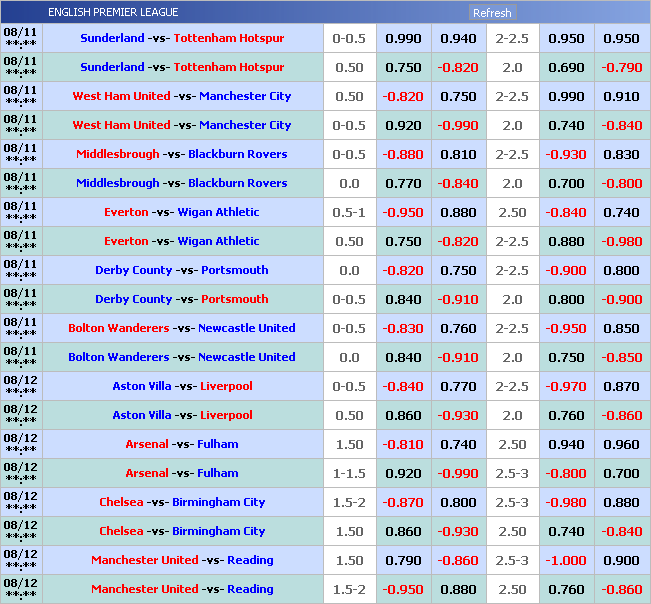The image size is (651, 604).
Task: Select -0.980 odds for Everton vs Wigan
Action: [621, 242]
